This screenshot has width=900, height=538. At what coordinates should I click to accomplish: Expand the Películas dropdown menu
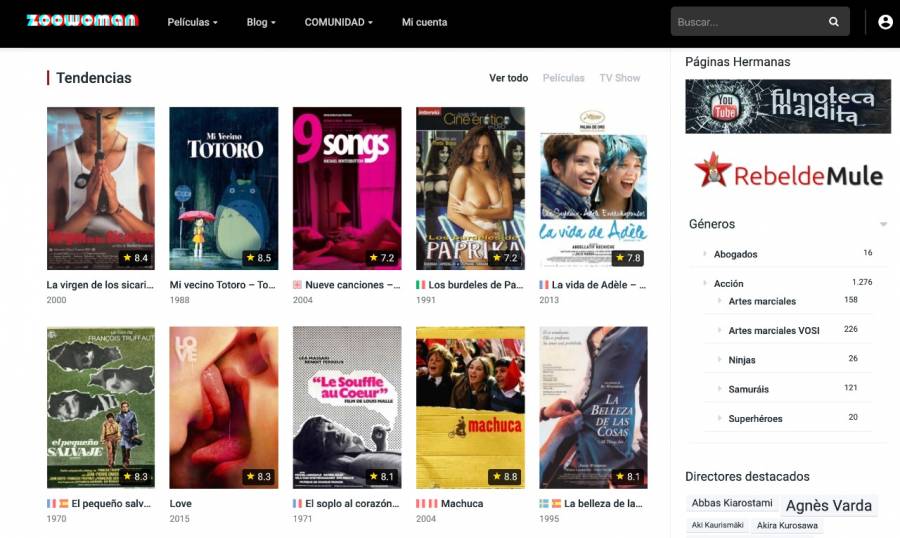[192, 22]
